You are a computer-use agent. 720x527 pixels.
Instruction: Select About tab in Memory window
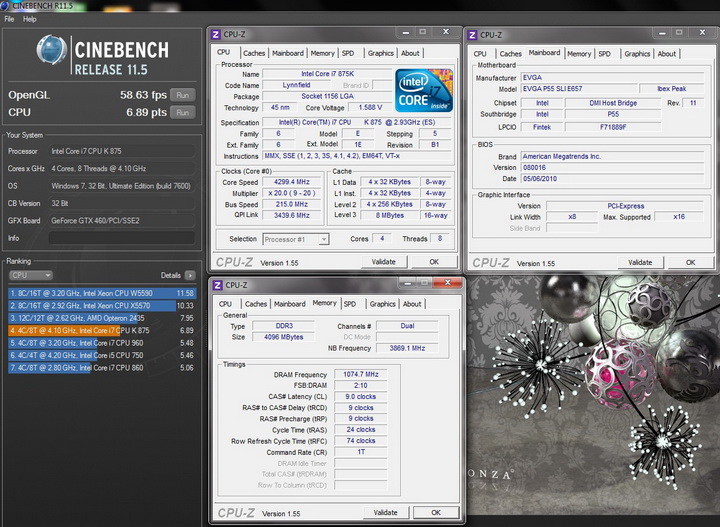[x=412, y=304]
